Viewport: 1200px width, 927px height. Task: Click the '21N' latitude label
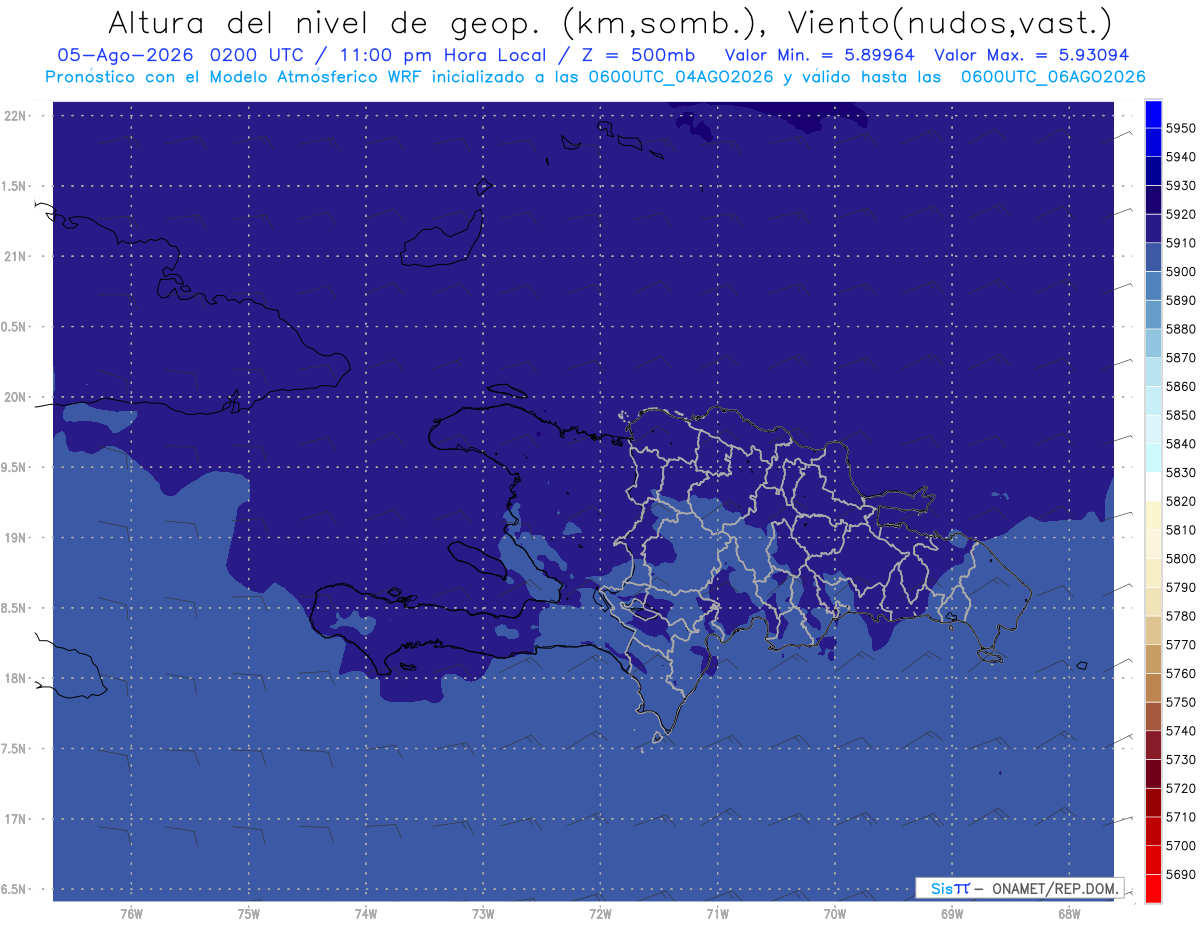[x=15, y=256]
